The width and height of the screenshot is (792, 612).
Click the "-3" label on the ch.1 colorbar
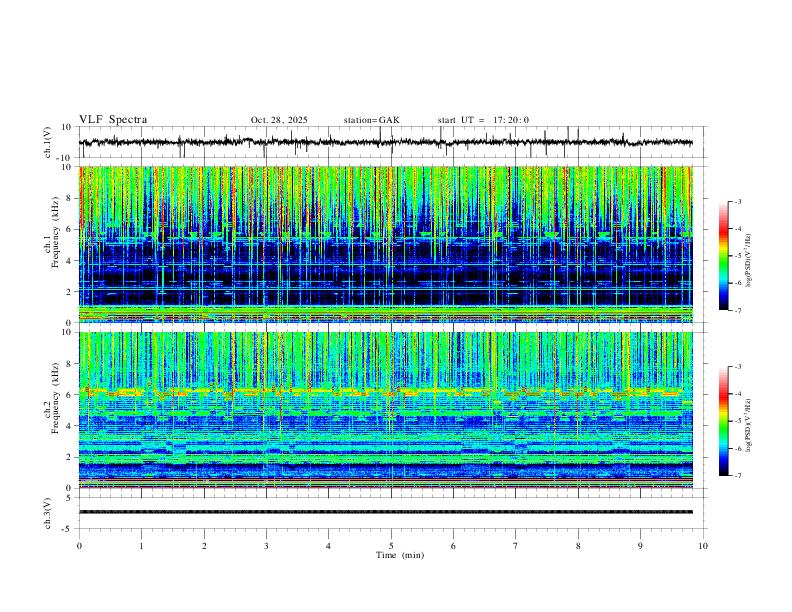[738, 201]
